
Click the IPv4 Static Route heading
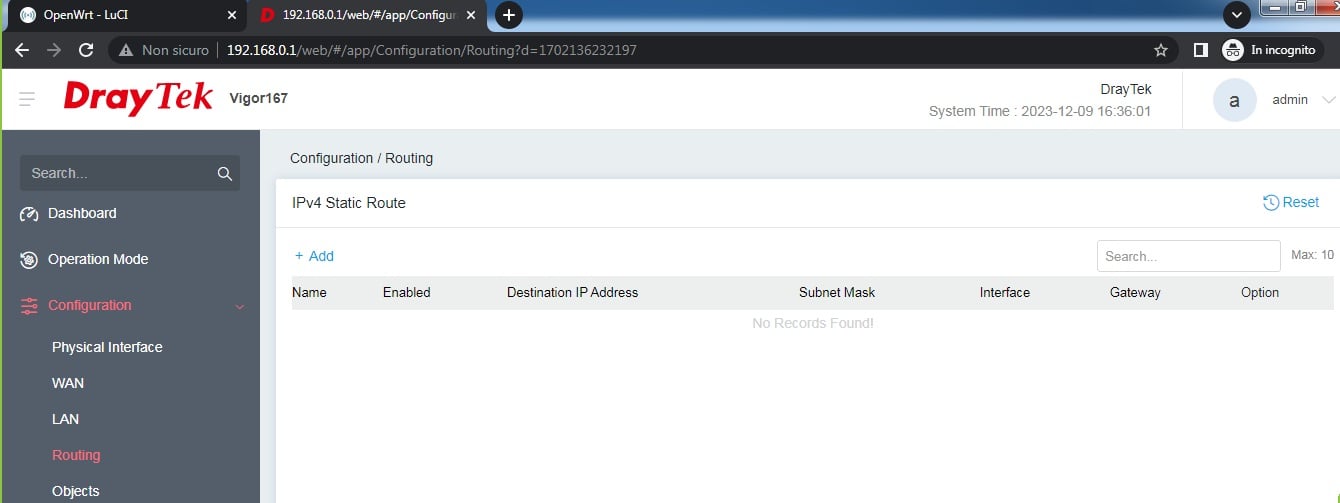tap(349, 202)
